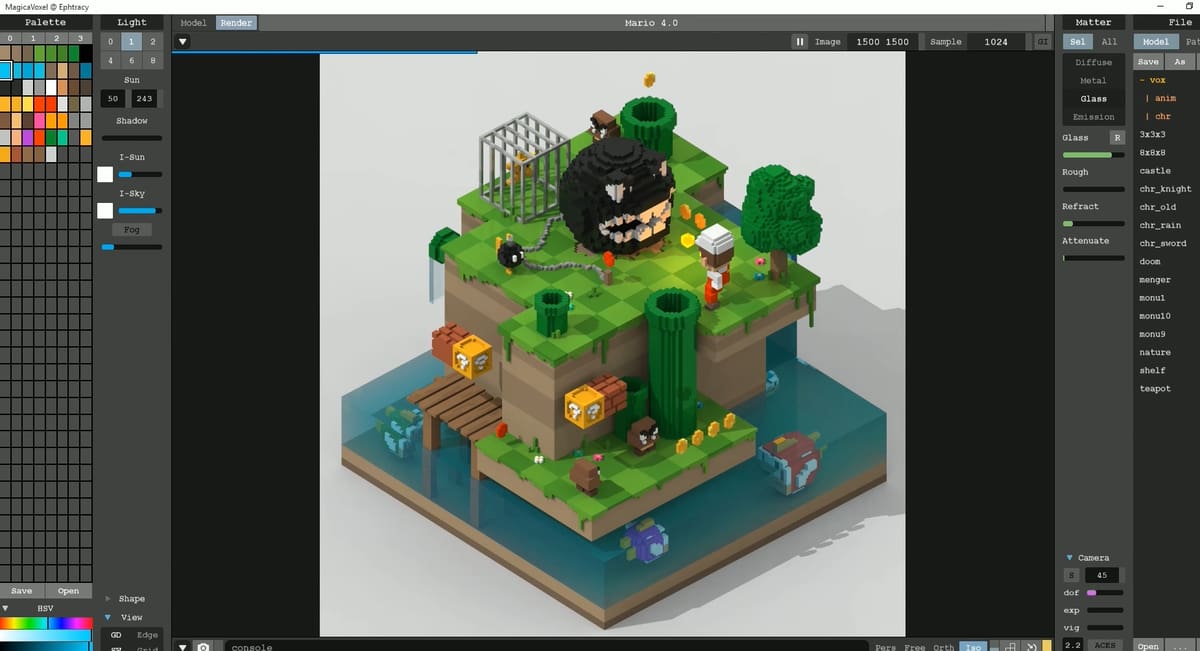This screenshot has width=1200, height=651.
Task: Click the camera snapshot icon beside console
Action: pyautogui.click(x=203, y=646)
